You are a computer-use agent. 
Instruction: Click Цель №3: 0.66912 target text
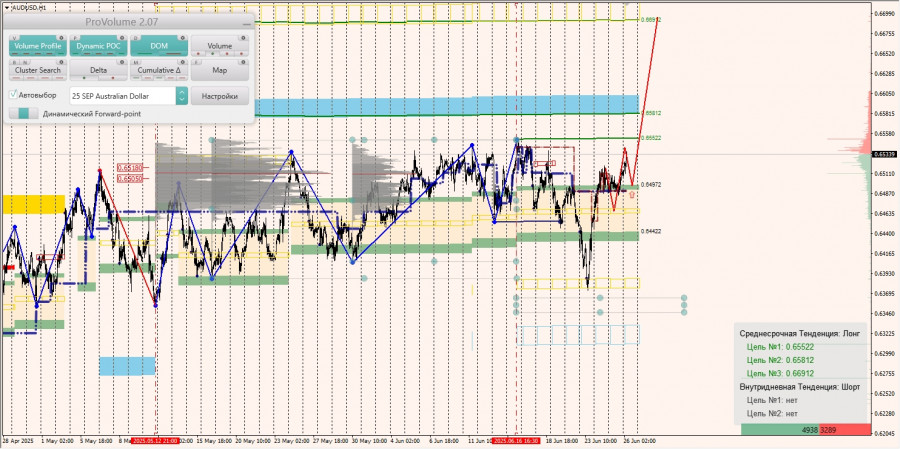pos(780,373)
